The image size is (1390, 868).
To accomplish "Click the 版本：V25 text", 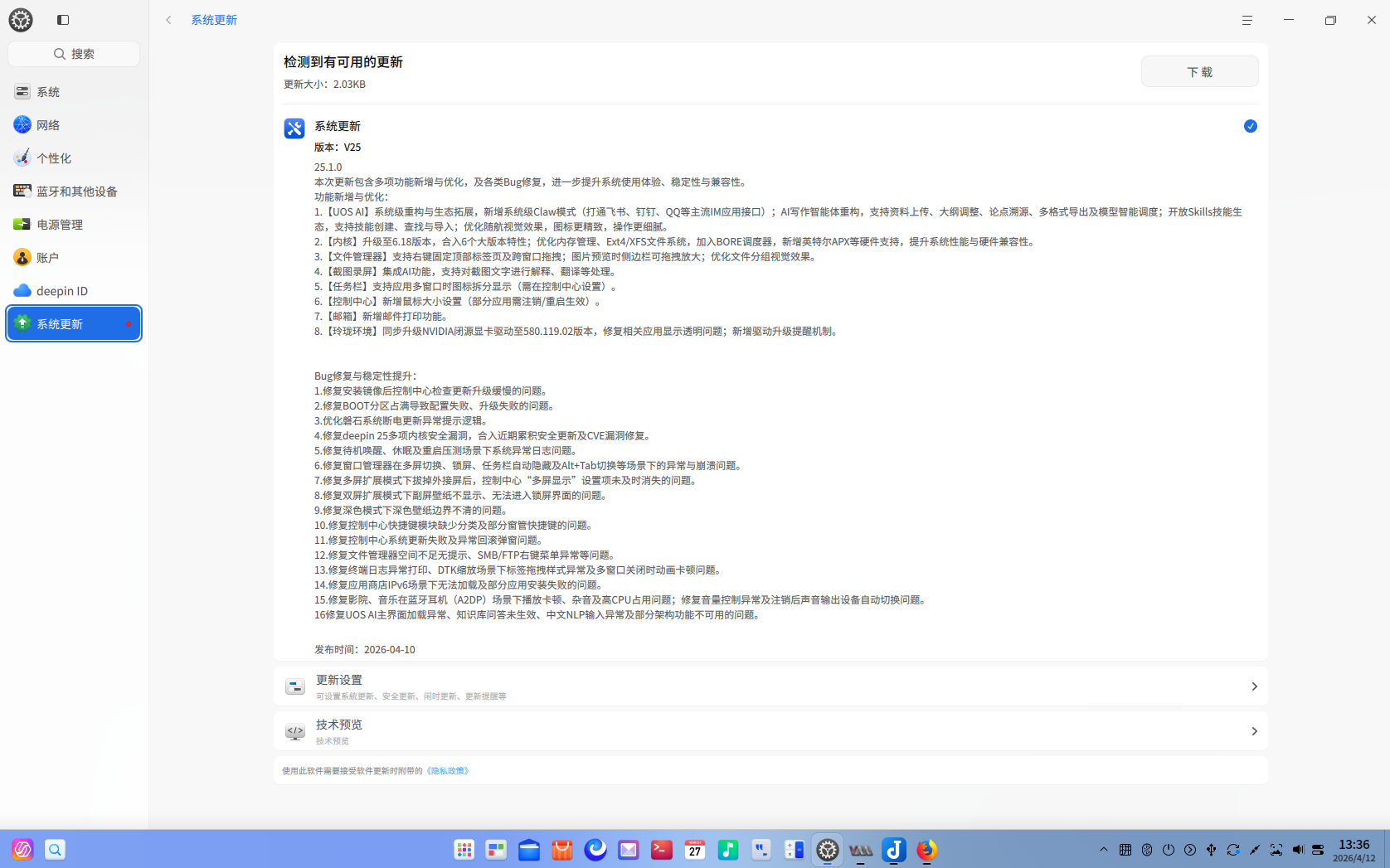I will (338, 148).
